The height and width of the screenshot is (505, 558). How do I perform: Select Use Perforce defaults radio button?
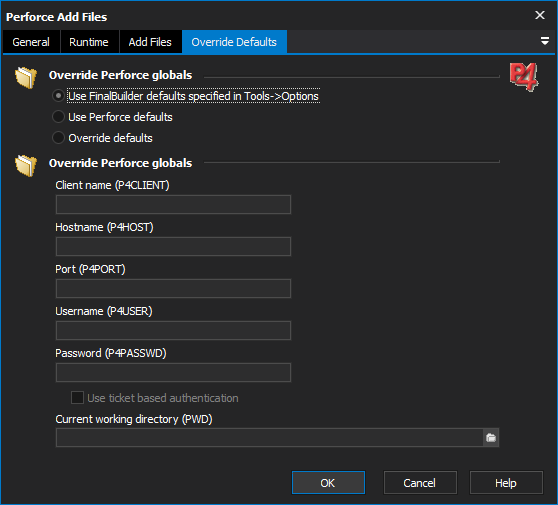tap(58, 117)
